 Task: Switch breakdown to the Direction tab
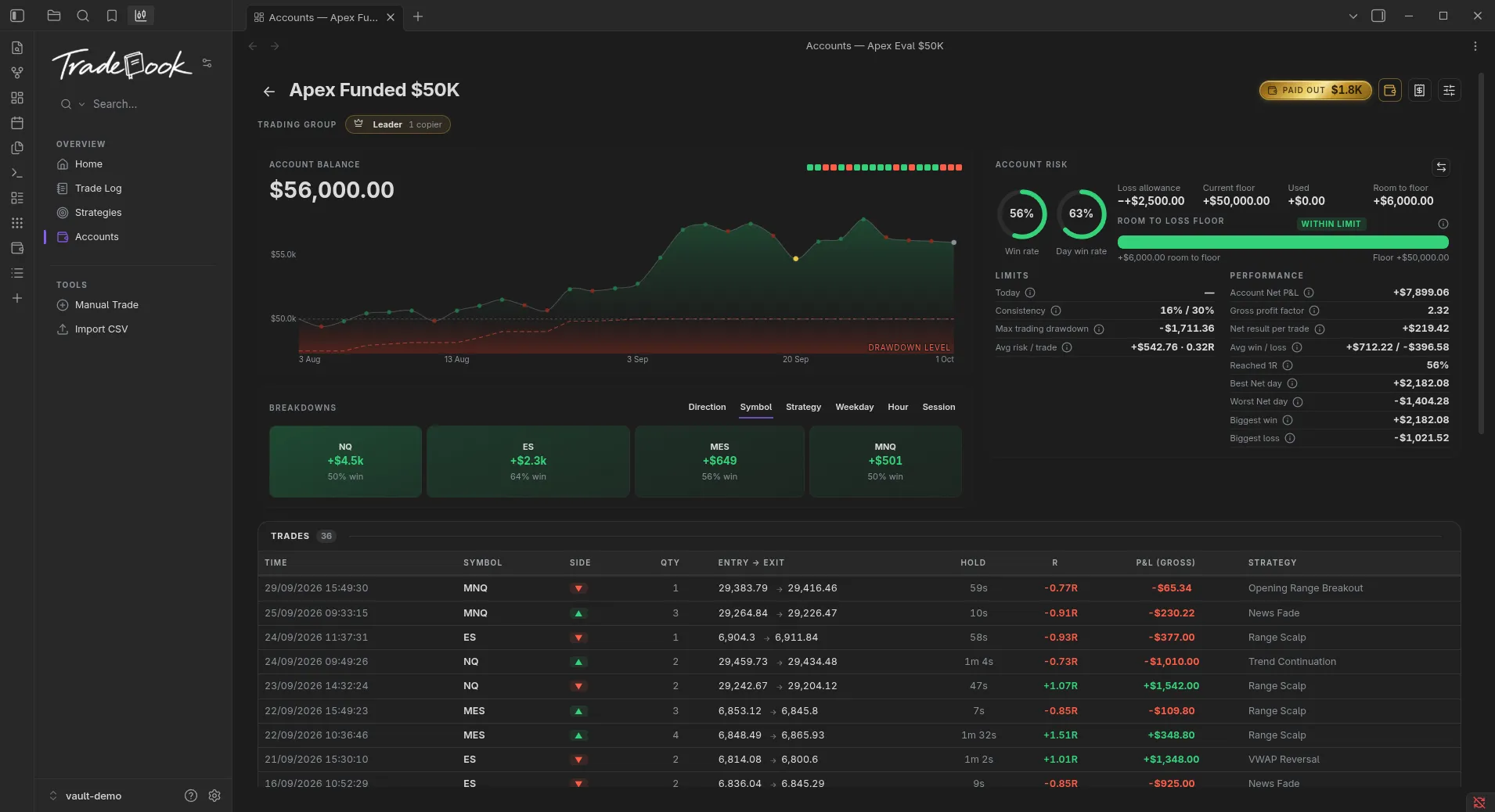(707, 408)
